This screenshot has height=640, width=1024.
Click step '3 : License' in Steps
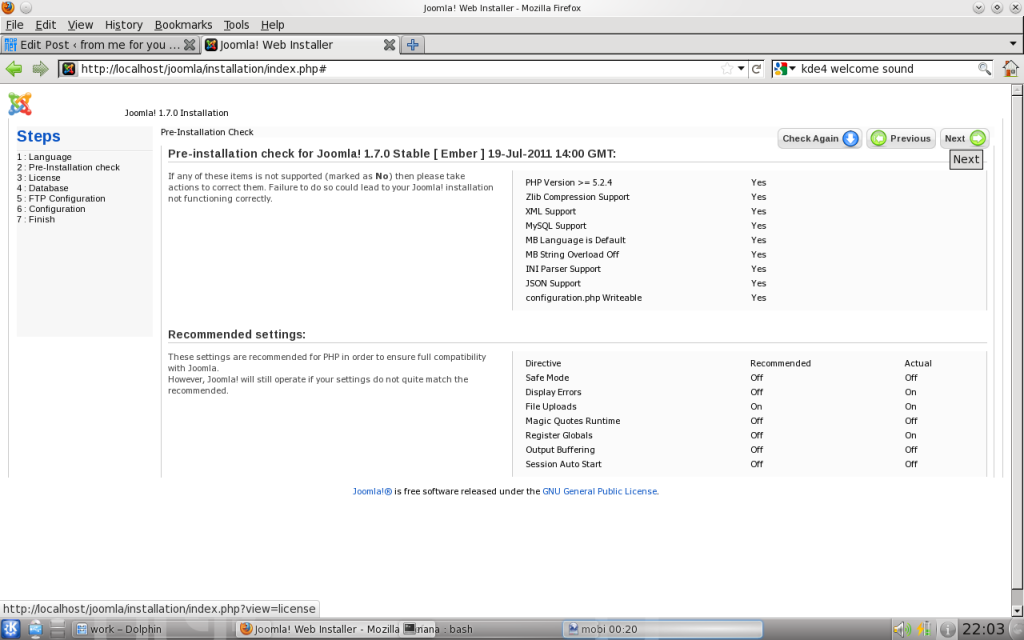(39, 178)
